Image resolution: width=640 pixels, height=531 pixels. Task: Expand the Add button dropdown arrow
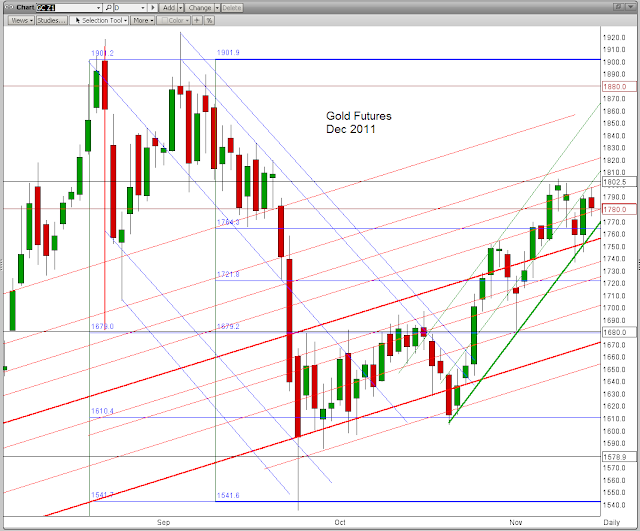(x=181, y=8)
